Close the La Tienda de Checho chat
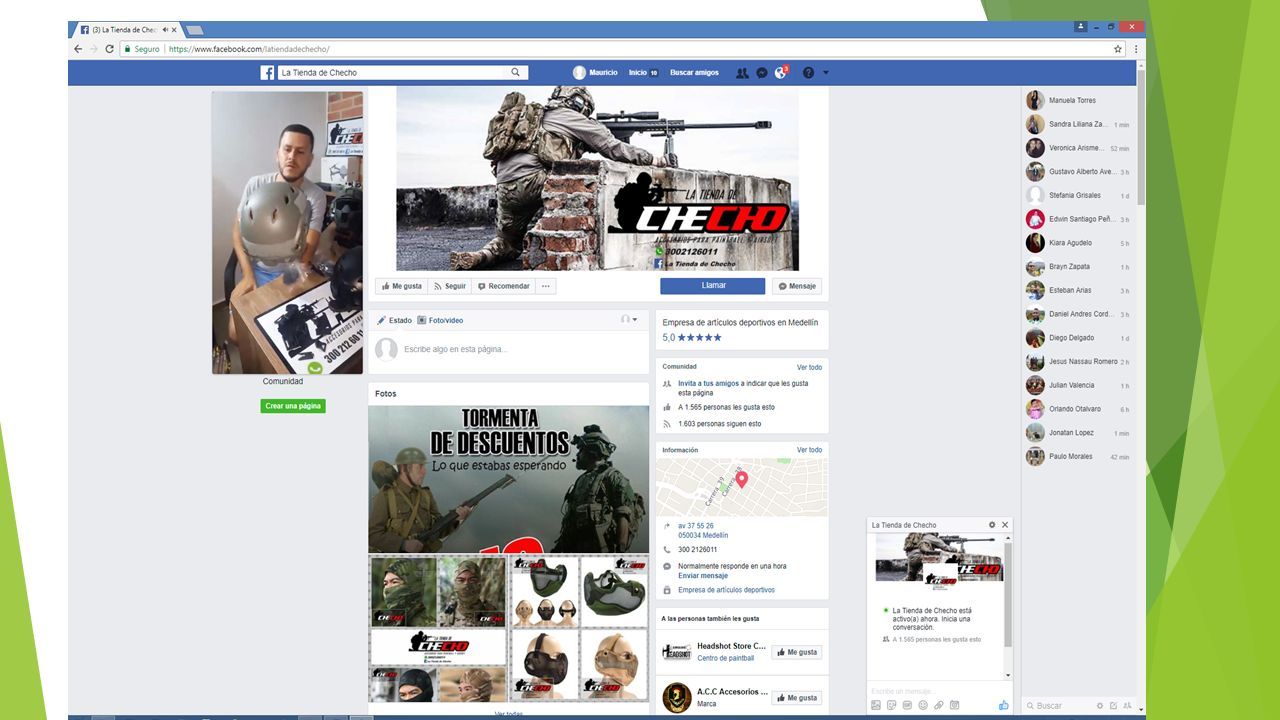Image resolution: width=1280 pixels, height=720 pixels. point(1005,525)
